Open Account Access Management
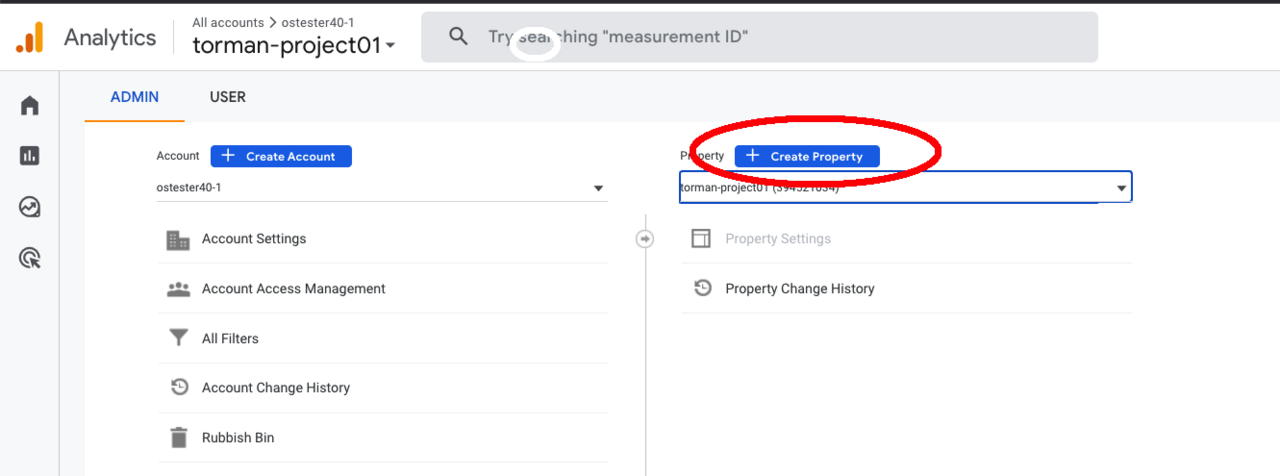The height and width of the screenshot is (476, 1280). (293, 289)
